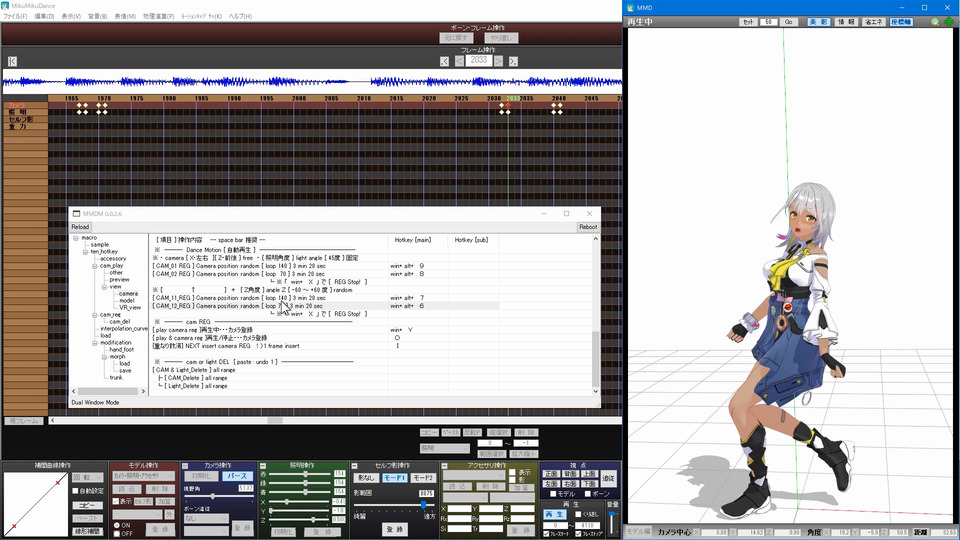Click the interpolation curve graph
960x540 pixels.
36,504
